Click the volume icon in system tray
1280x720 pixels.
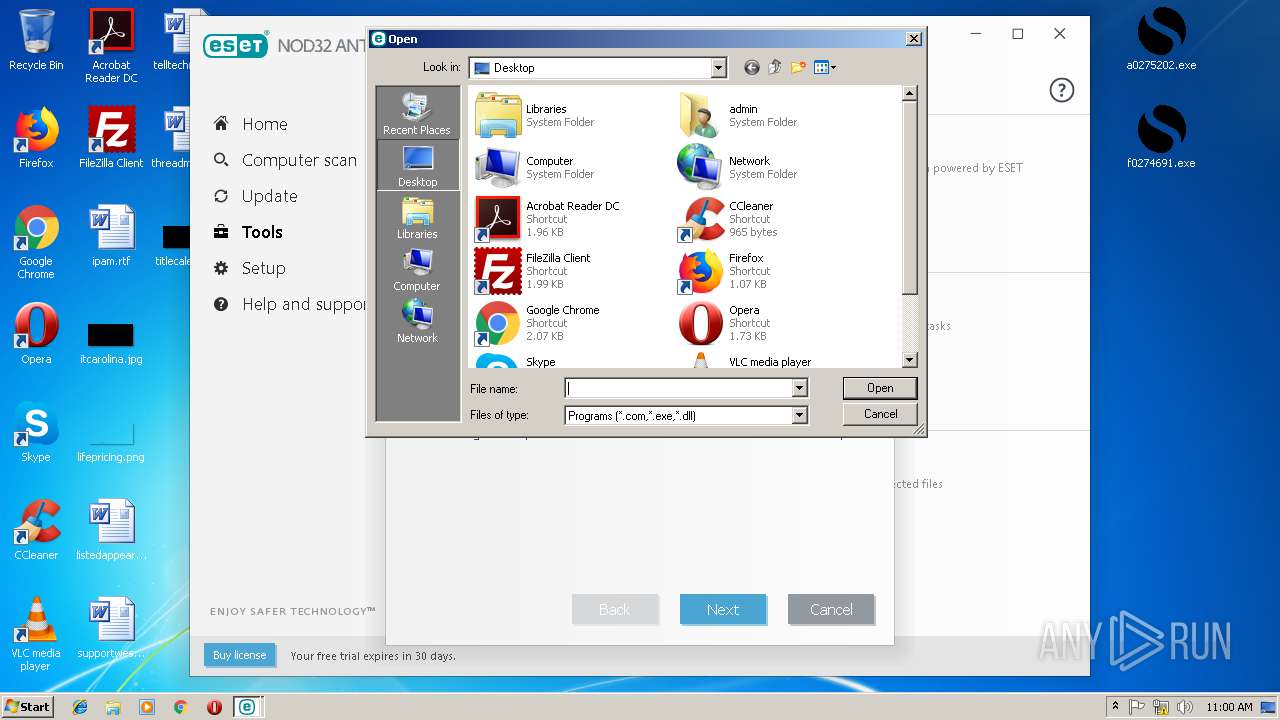[x=1184, y=707]
